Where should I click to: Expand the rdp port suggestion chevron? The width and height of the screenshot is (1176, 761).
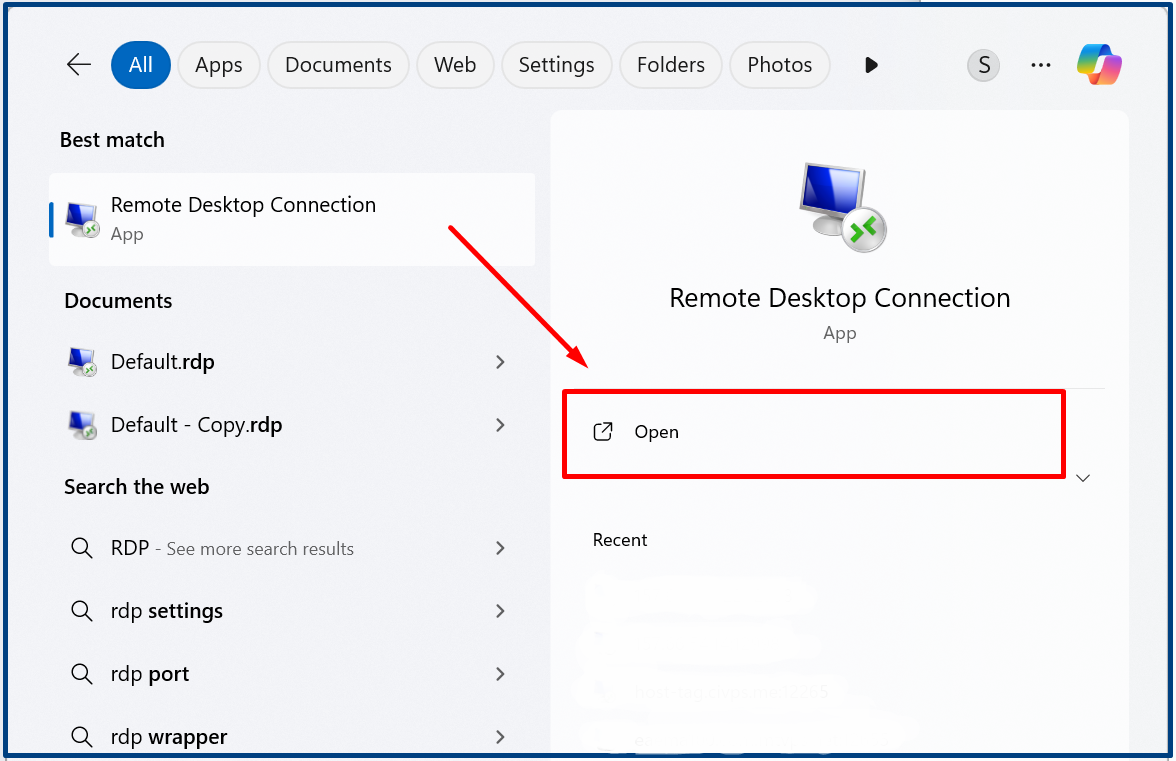tap(500, 674)
